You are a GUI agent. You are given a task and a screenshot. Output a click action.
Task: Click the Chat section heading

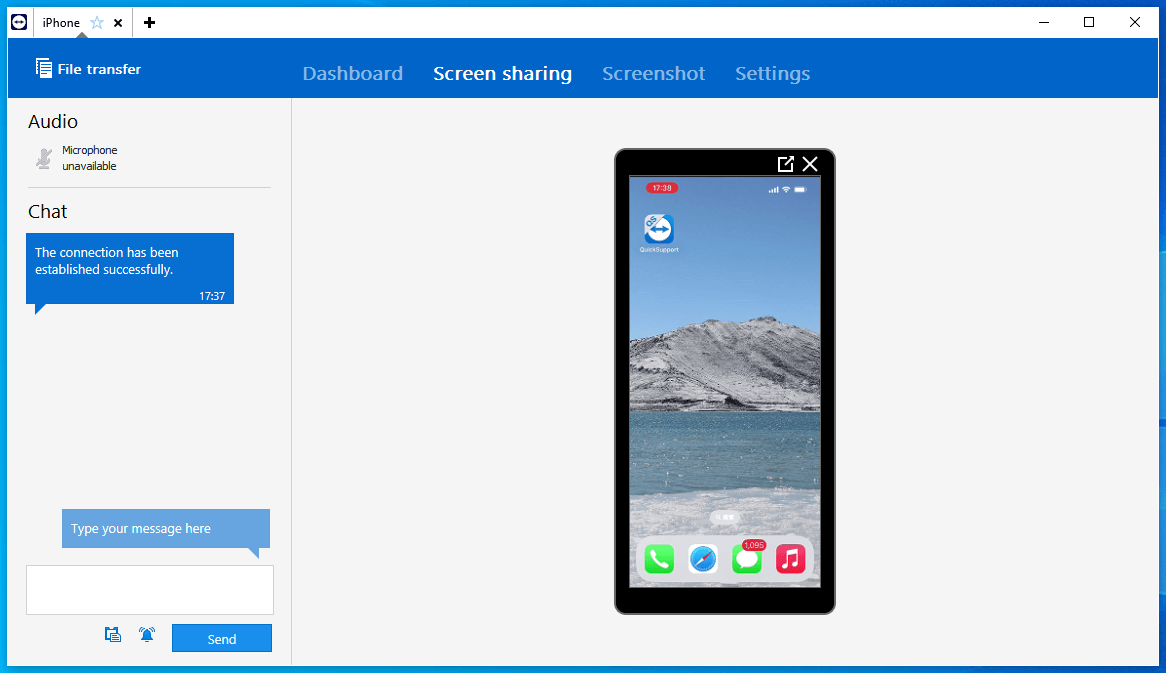(x=48, y=212)
